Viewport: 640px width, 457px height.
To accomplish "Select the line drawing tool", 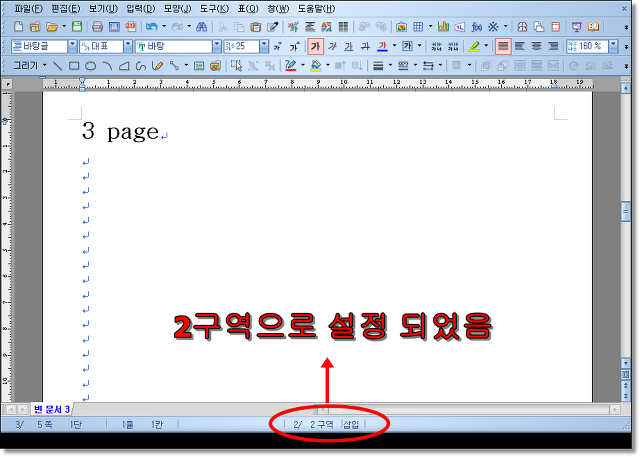I will coord(58,66).
